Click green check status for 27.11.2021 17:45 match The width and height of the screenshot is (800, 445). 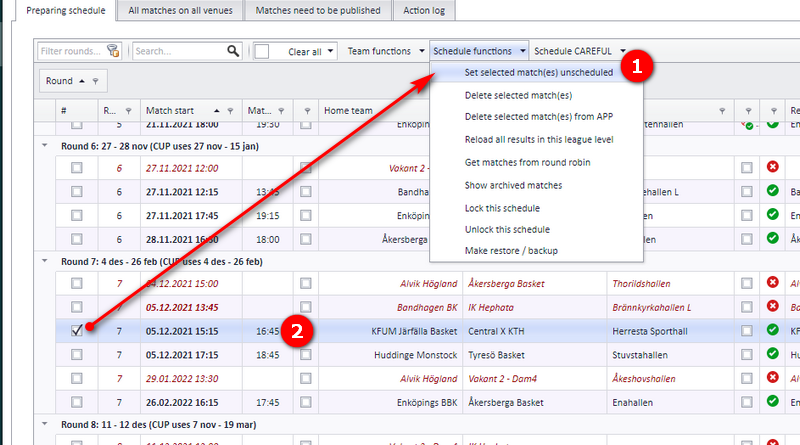772,214
